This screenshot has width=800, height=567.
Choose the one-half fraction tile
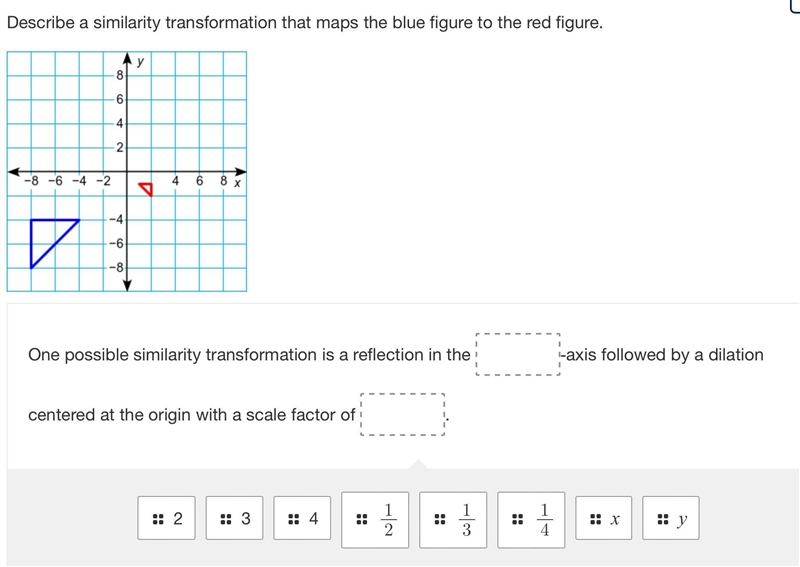375,520
